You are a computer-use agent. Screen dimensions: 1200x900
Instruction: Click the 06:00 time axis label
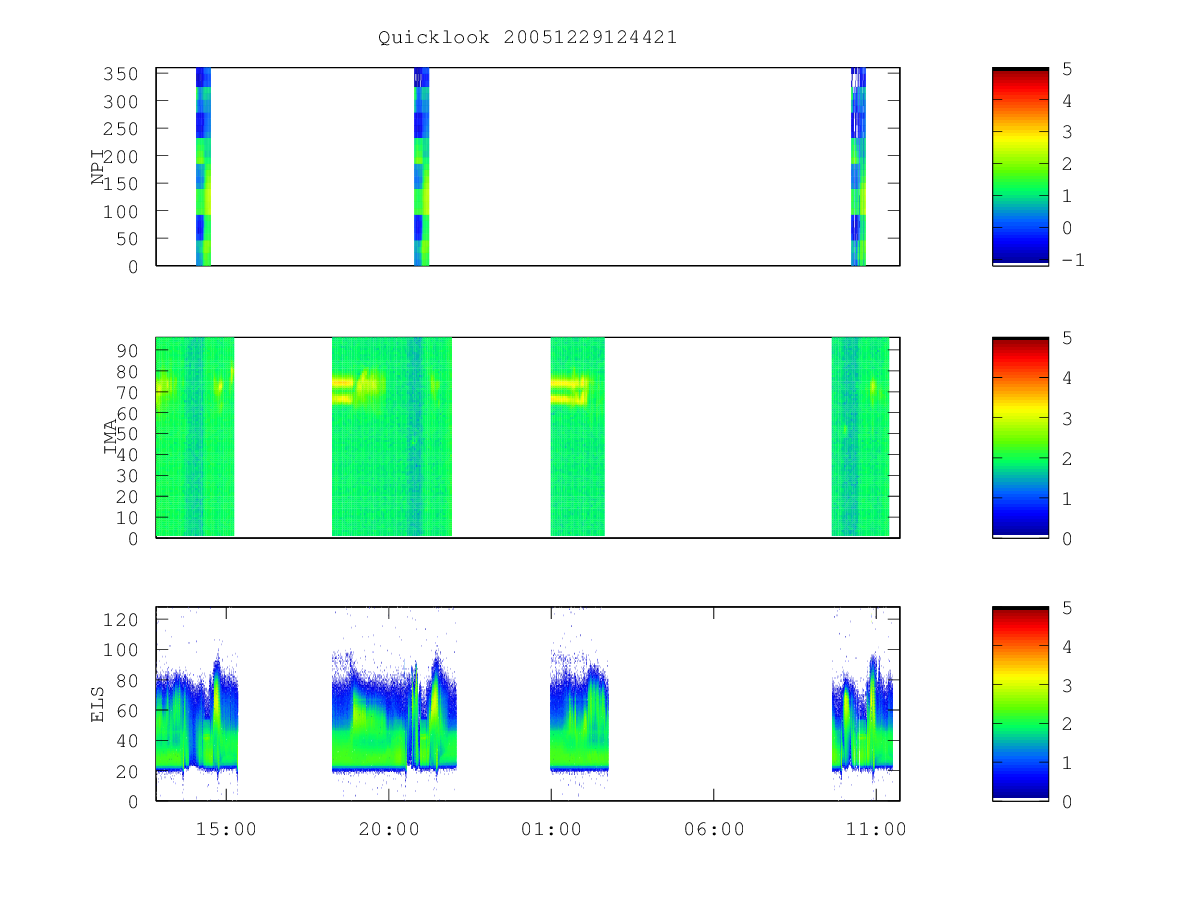coord(714,829)
